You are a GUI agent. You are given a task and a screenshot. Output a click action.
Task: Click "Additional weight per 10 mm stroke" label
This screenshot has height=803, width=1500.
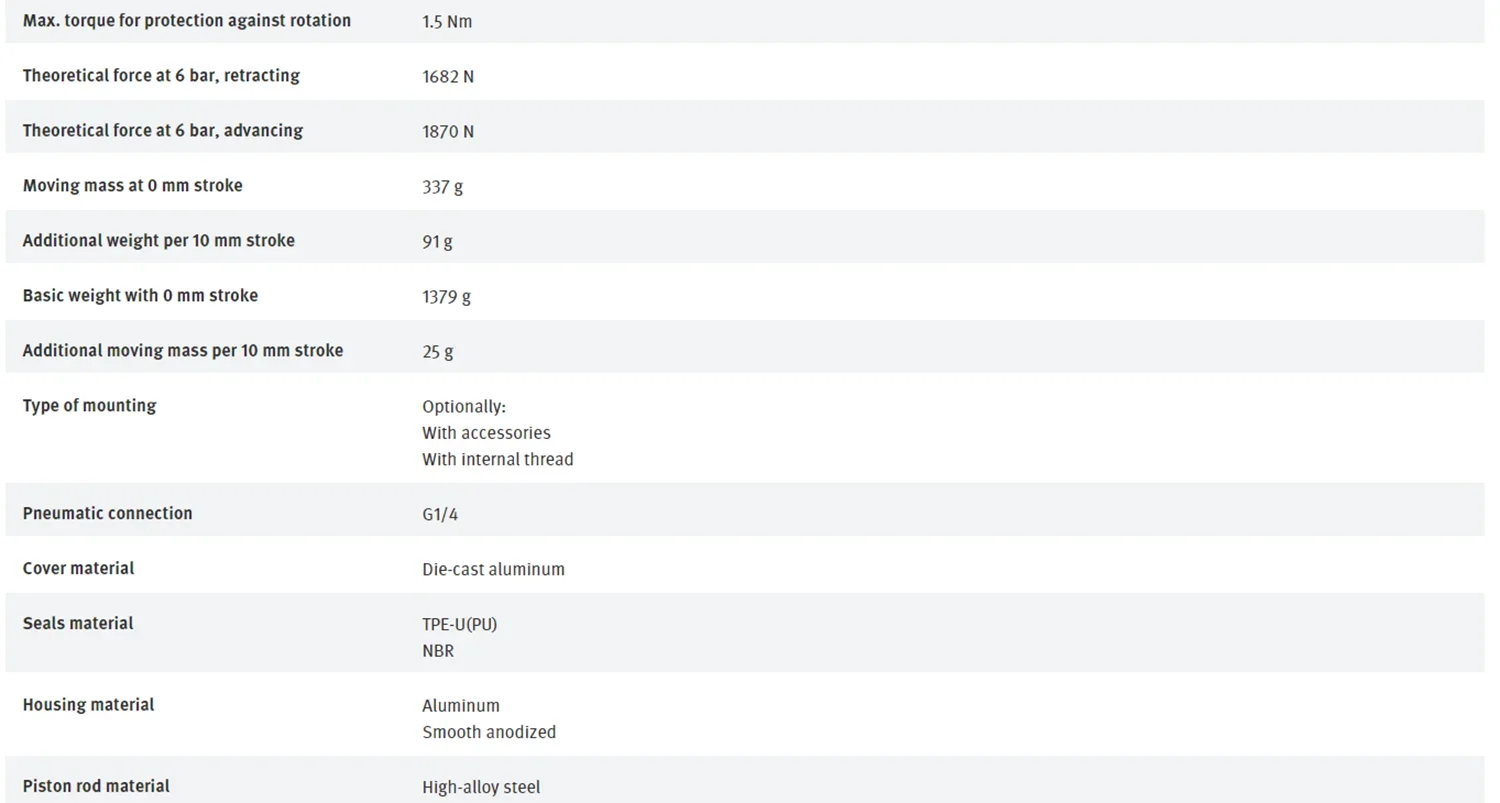158,241
